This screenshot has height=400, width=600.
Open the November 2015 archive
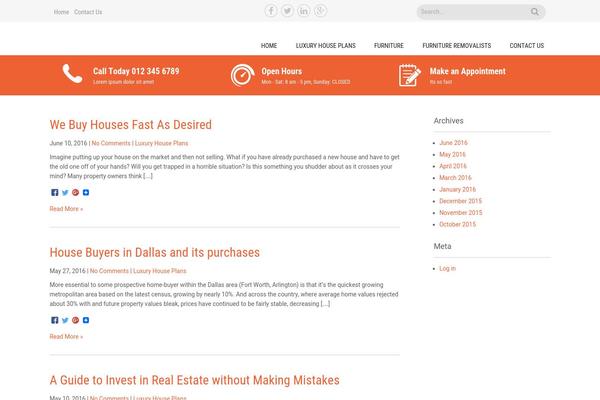[x=461, y=213]
